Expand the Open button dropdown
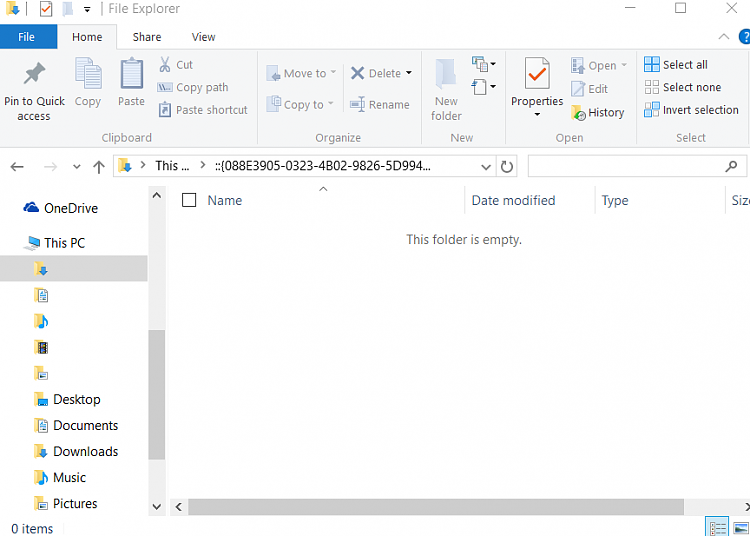Image resolution: width=750 pixels, height=536 pixels. click(x=624, y=65)
